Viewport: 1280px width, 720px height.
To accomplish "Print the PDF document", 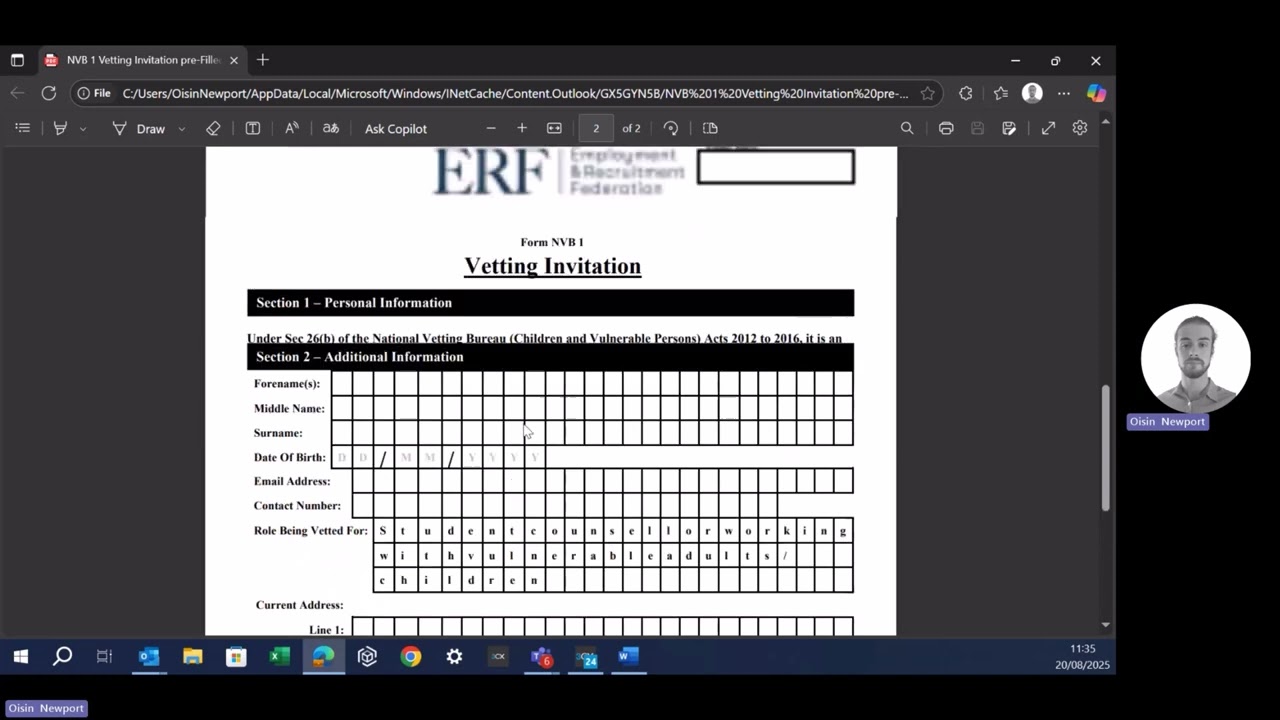I will pyautogui.click(x=946, y=128).
